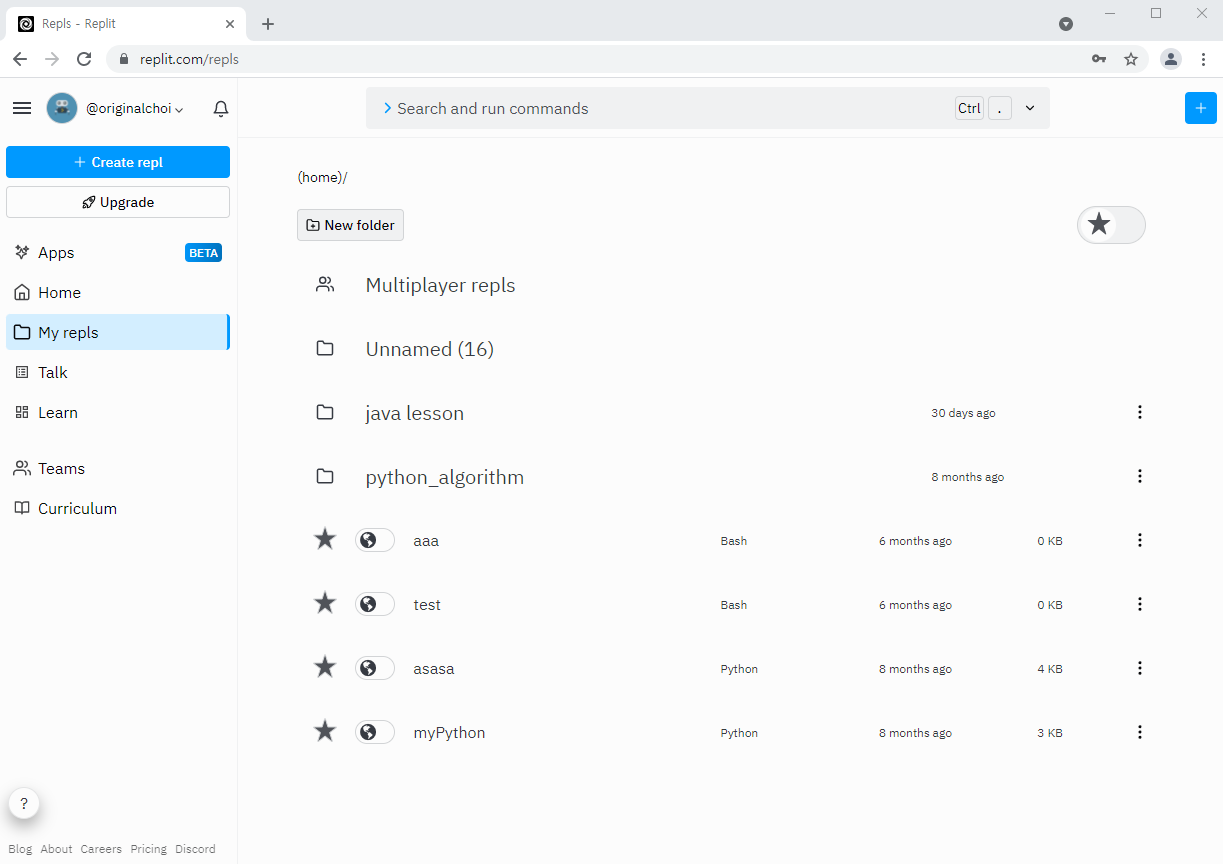
Task: Click the python_algorithm folder icon
Action: (x=325, y=476)
